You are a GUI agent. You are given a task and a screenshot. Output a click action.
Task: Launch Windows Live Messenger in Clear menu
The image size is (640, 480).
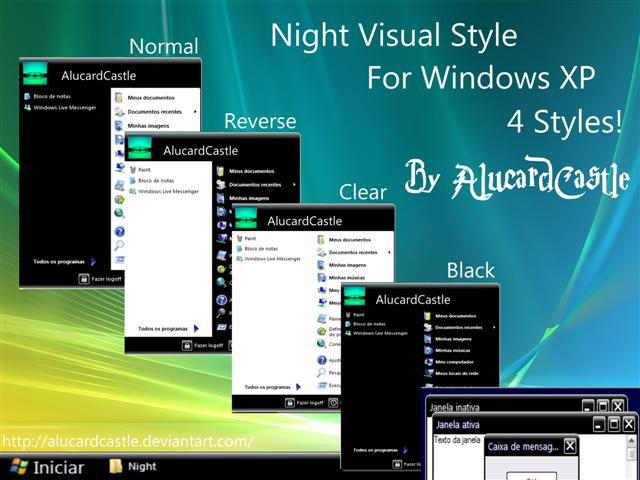[269, 259]
